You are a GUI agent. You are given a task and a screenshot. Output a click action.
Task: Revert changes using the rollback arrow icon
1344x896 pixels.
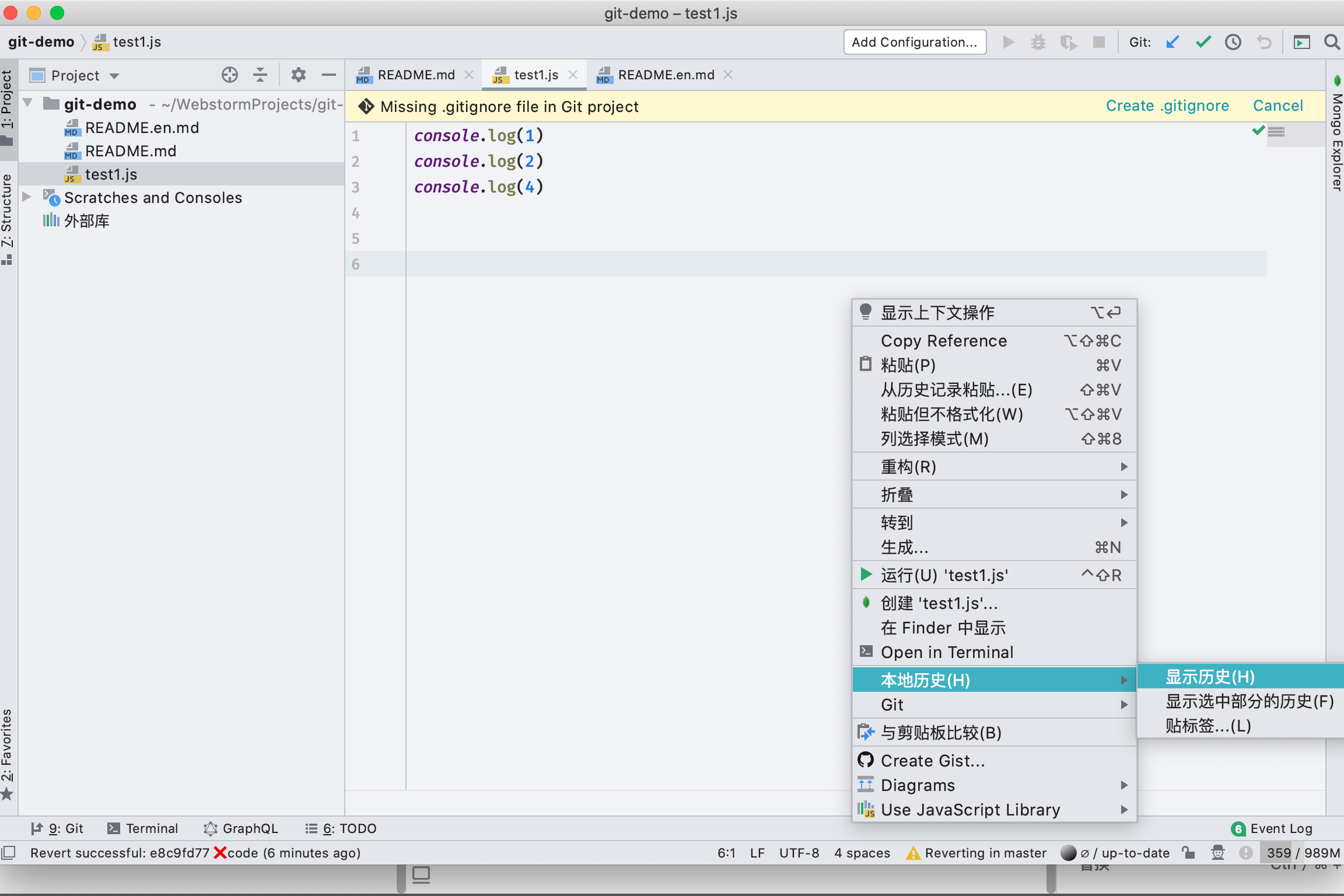1263,42
